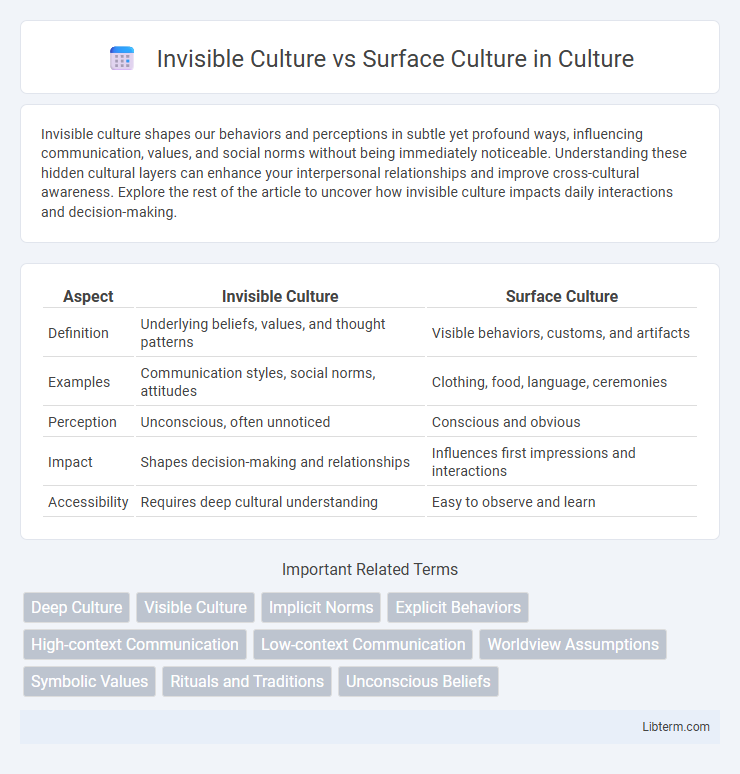
Task: Click 'Easy to observe and learn' cell
Action: click(562, 502)
